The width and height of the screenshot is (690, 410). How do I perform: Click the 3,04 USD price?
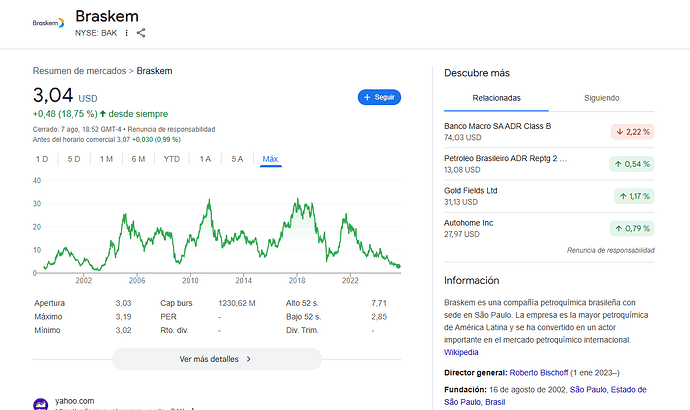click(x=65, y=95)
